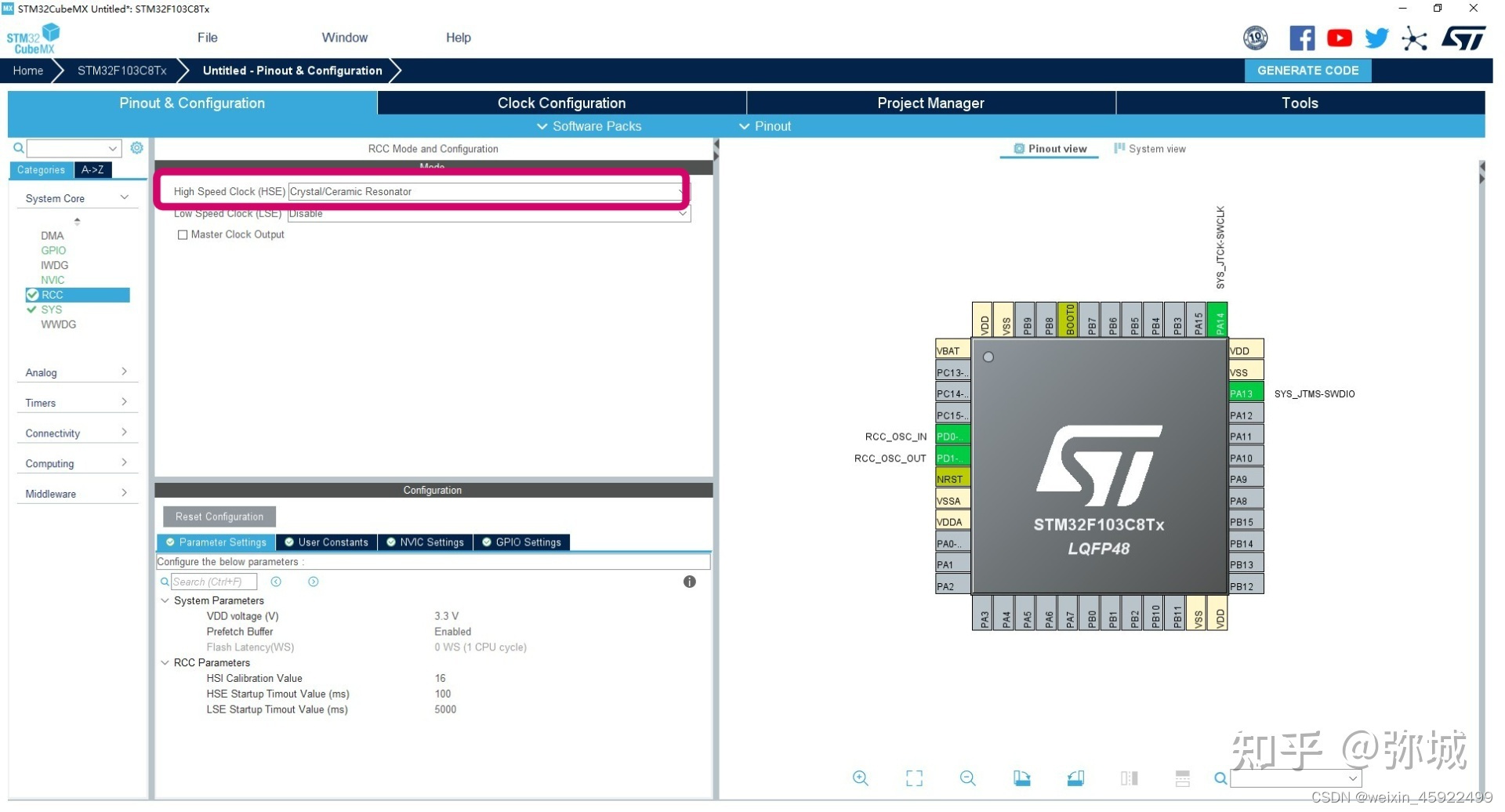Open the Pinout dropdown menu
1505x812 pixels.
pos(765,126)
